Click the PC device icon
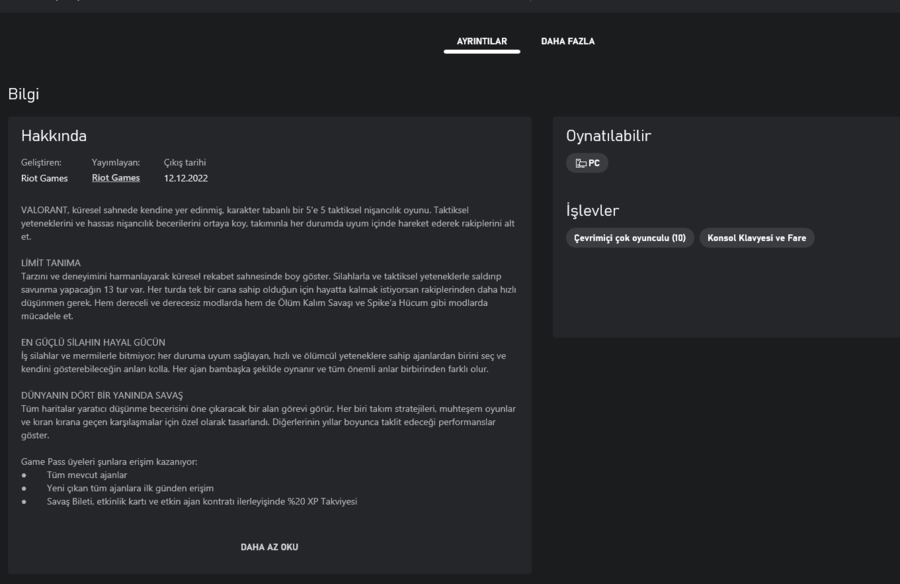Image resolution: width=900 pixels, height=584 pixels. click(x=581, y=164)
